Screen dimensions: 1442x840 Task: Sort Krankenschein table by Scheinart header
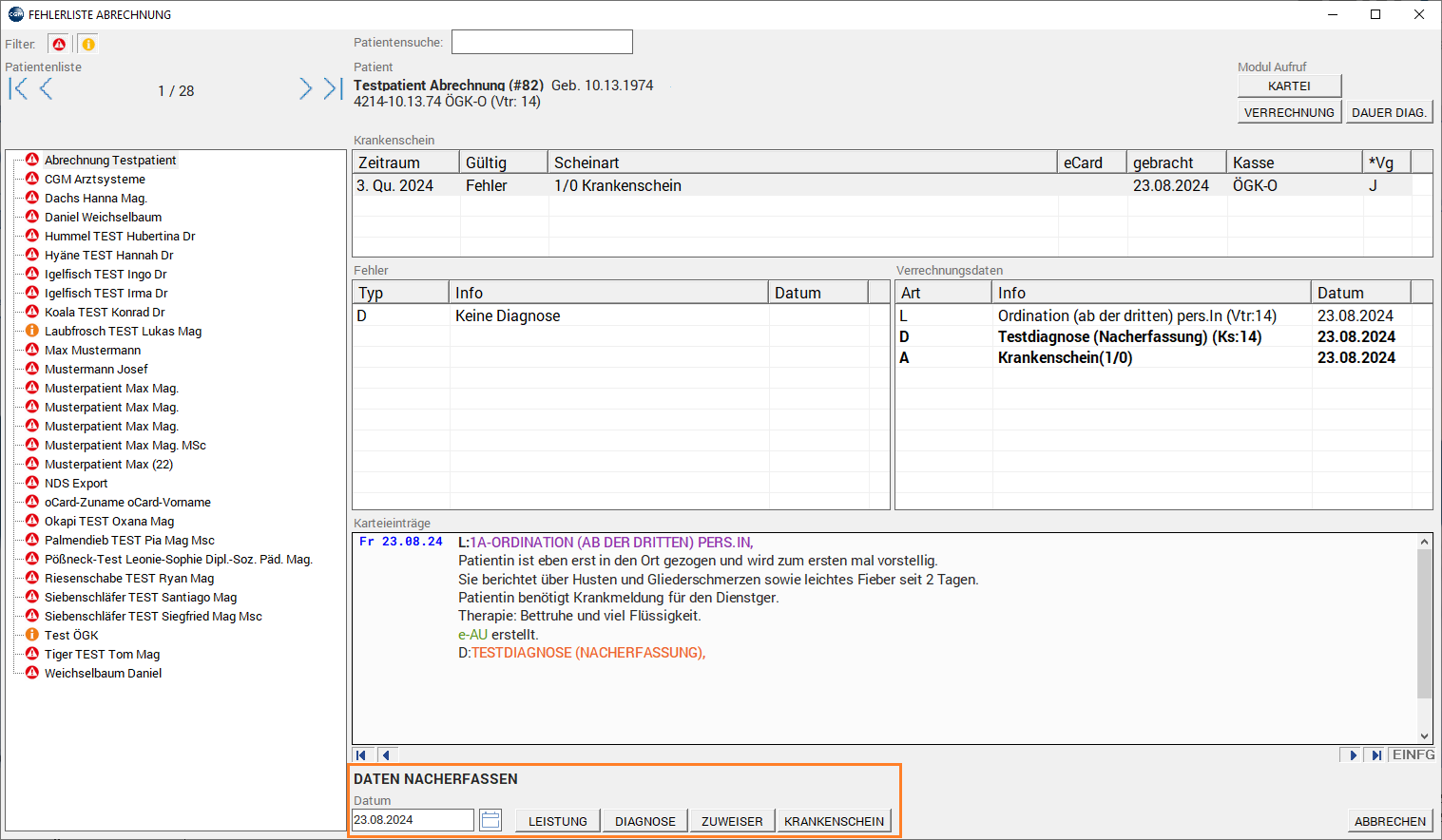pos(801,162)
